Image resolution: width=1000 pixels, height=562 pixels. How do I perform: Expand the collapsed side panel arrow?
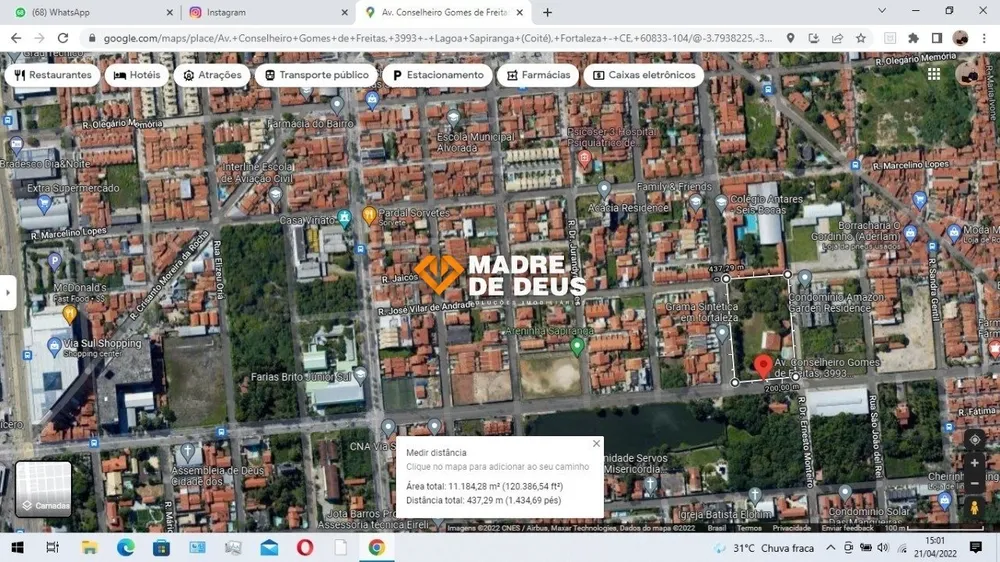tap(8, 293)
